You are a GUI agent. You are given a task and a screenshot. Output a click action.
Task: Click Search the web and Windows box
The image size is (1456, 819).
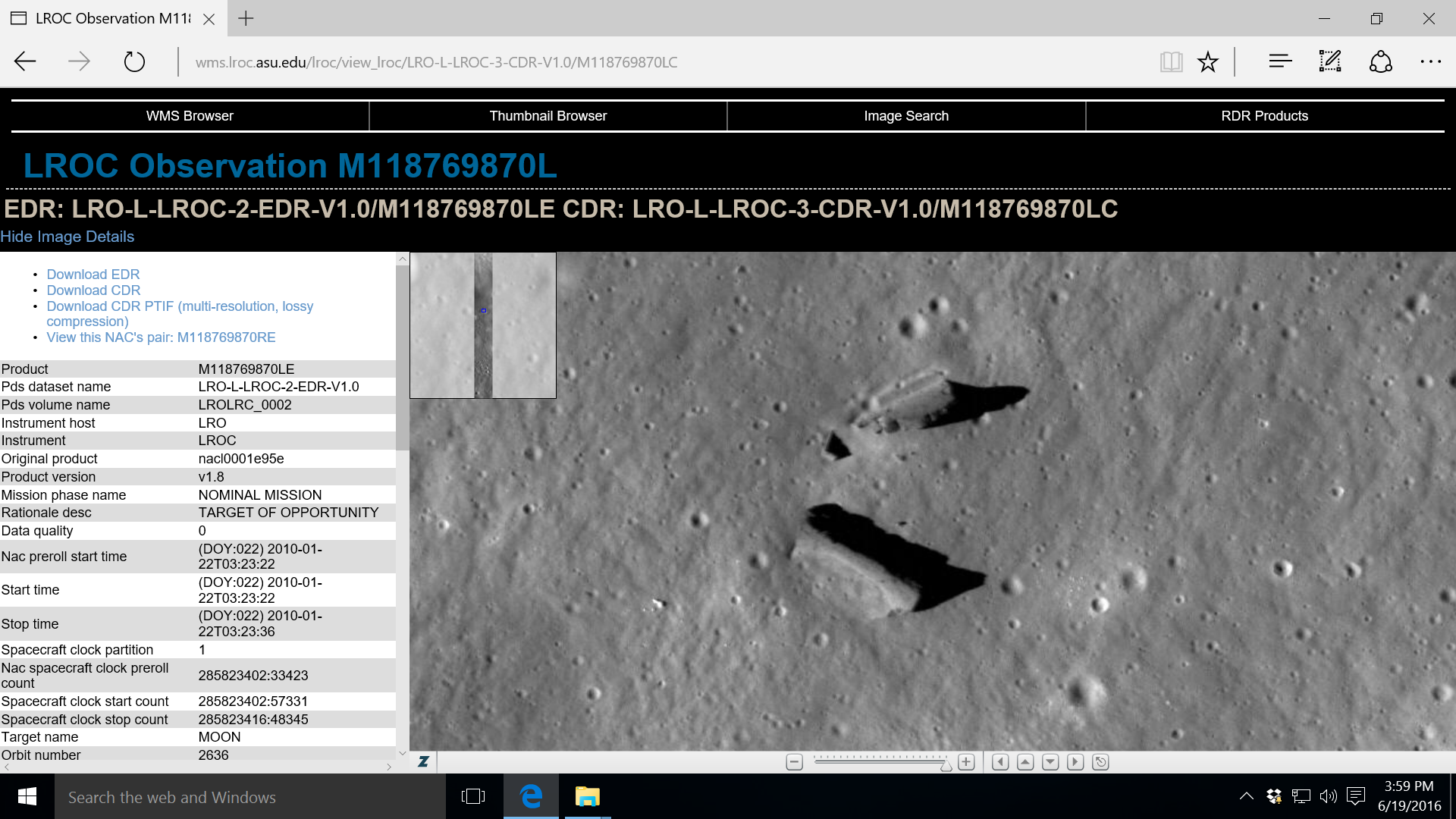[x=250, y=797]
